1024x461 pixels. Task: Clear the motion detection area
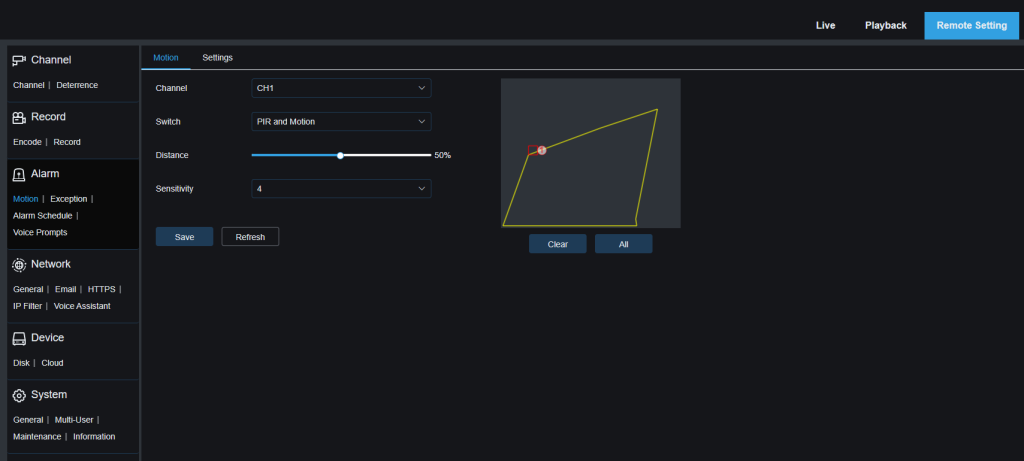point(557,244)
